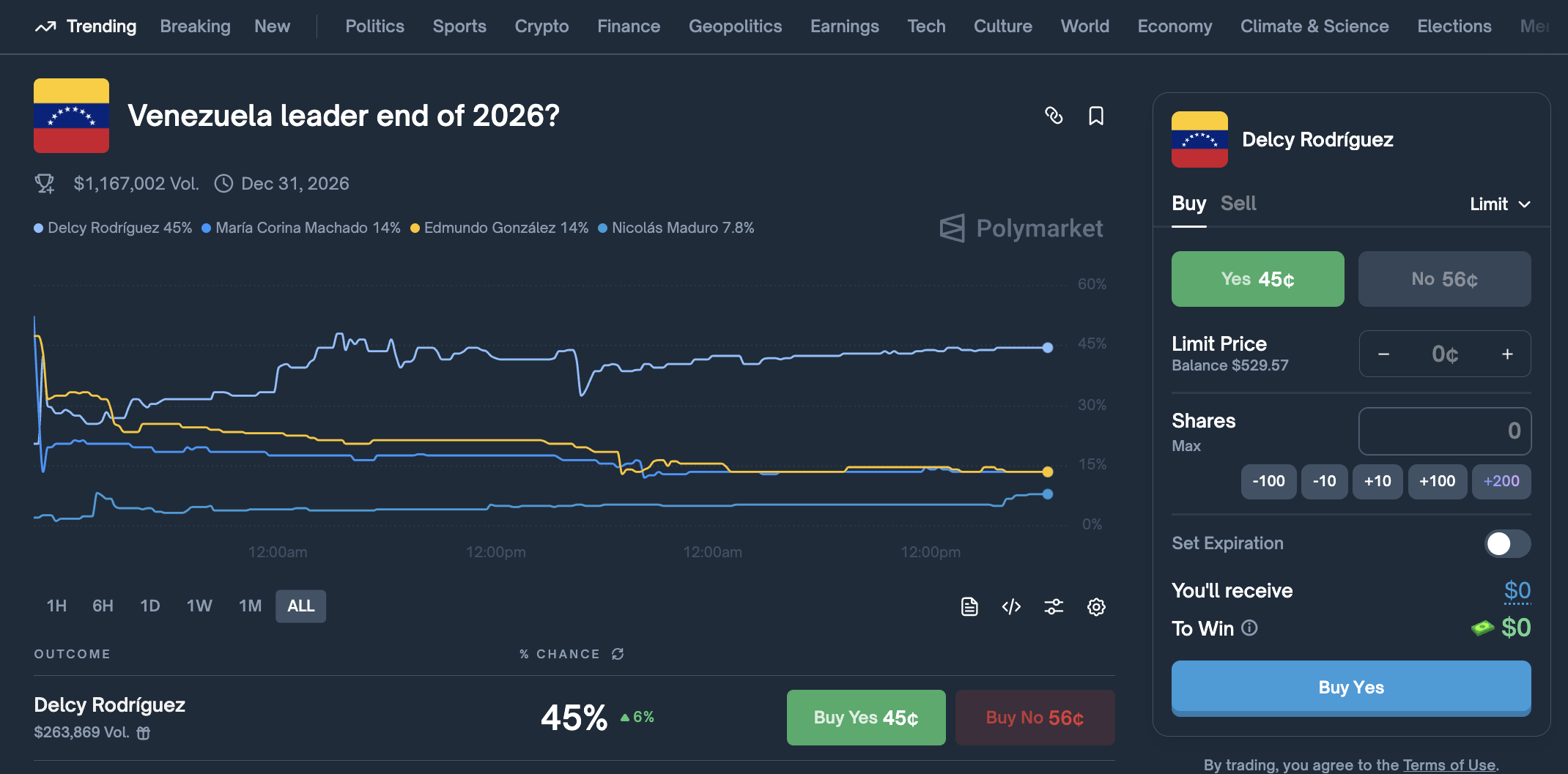Open the Terms of Use link
1568x774 pixels.
tap(1449, 764)
